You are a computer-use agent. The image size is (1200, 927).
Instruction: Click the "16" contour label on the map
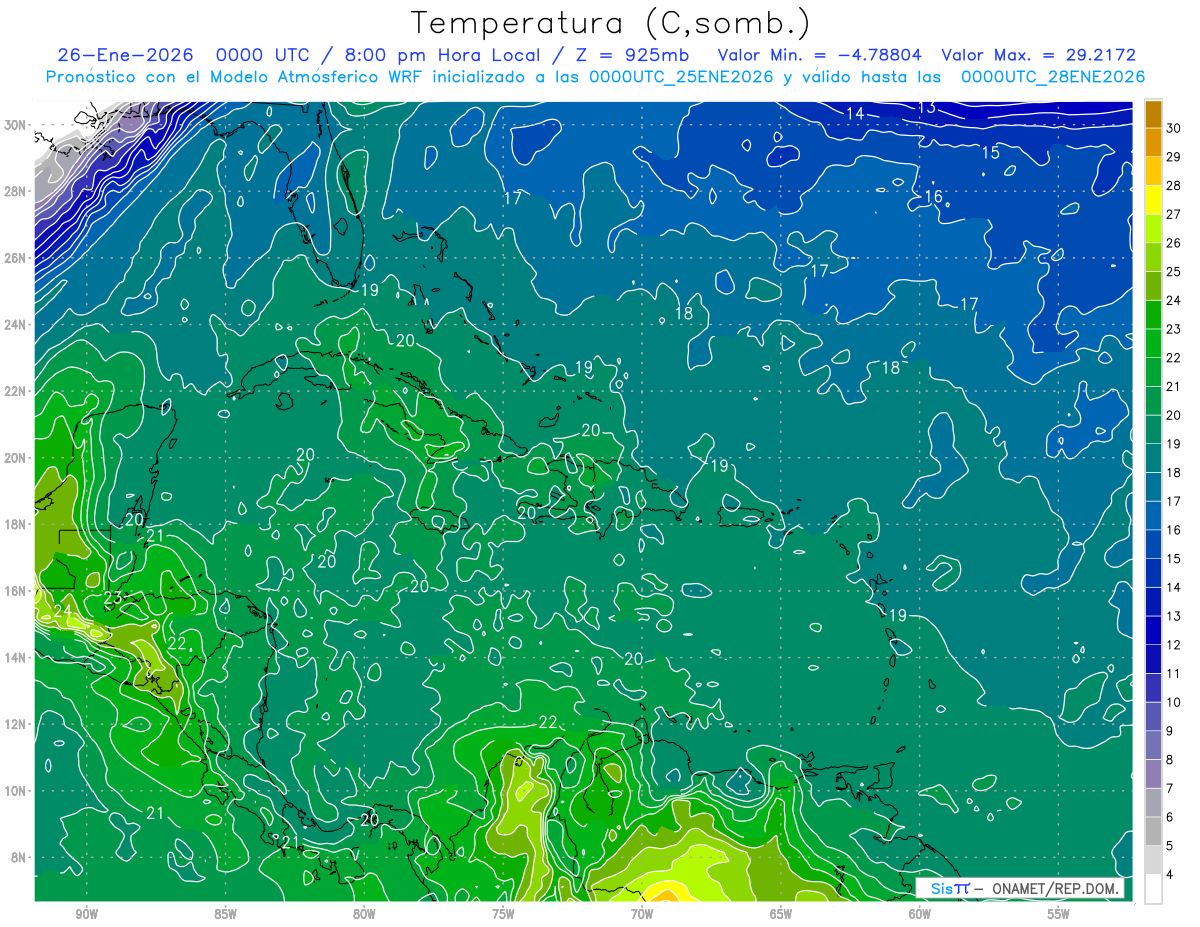pos(933,196)
